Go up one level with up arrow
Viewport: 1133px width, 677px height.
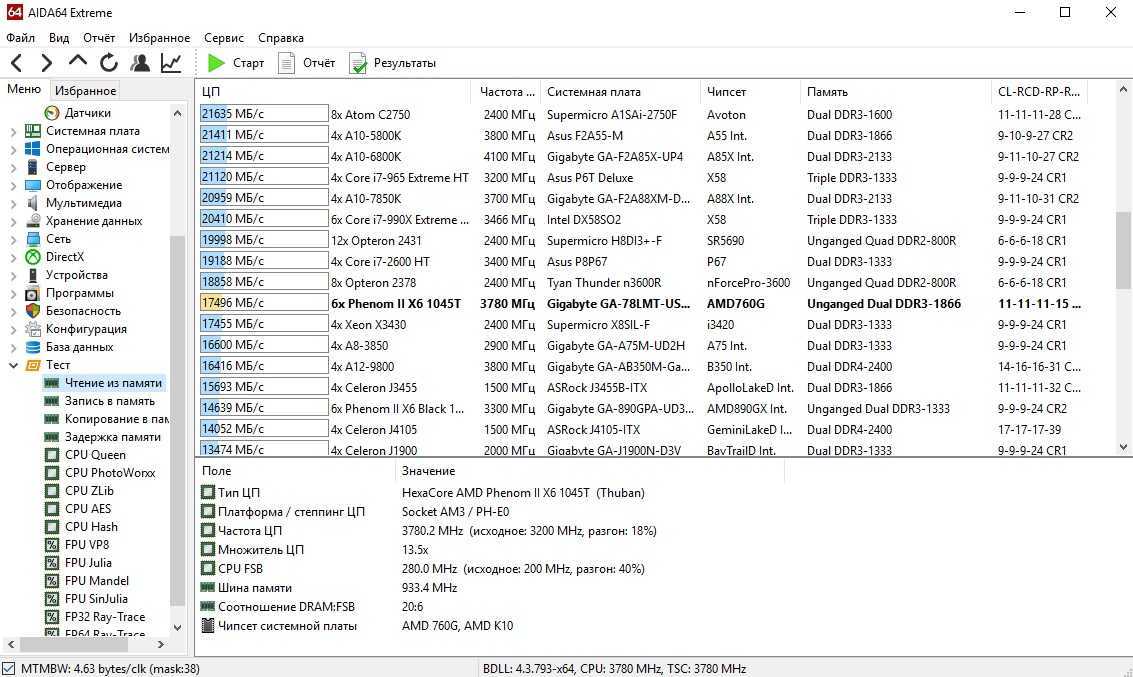click(x=78, y=62)
